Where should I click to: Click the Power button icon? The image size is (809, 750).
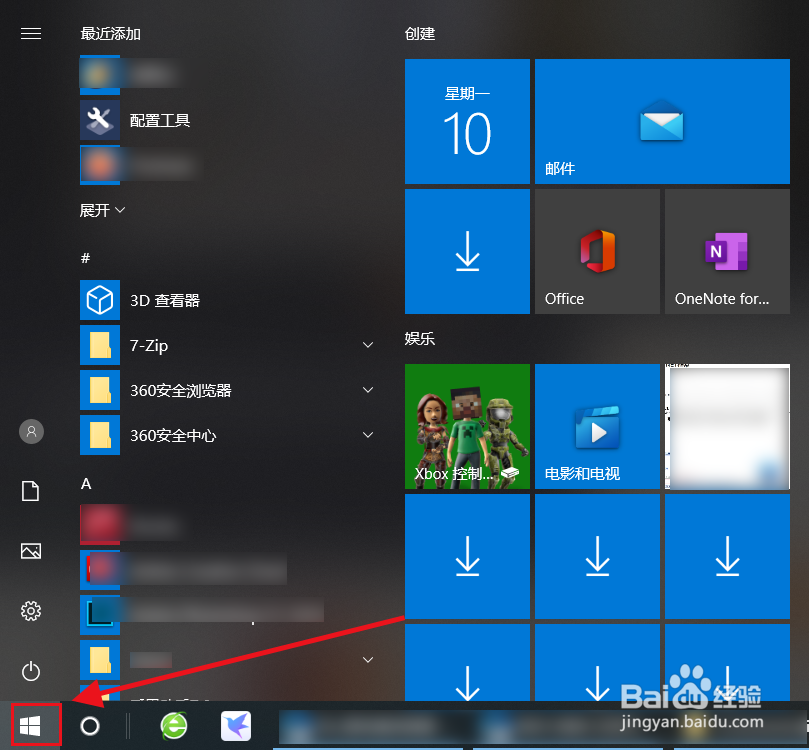coord(31,671)
